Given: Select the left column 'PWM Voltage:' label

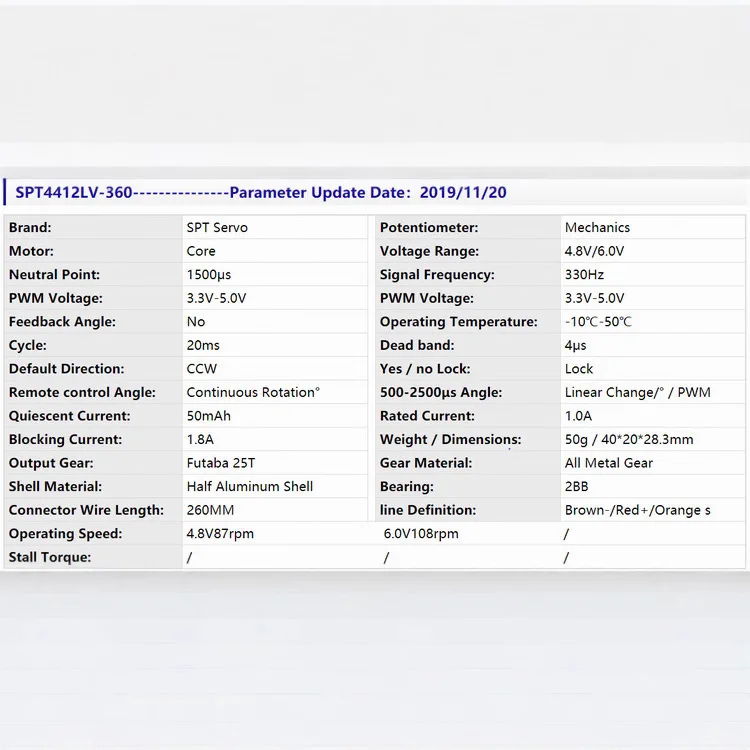Looking at the screenshot, I should [55, 298].
